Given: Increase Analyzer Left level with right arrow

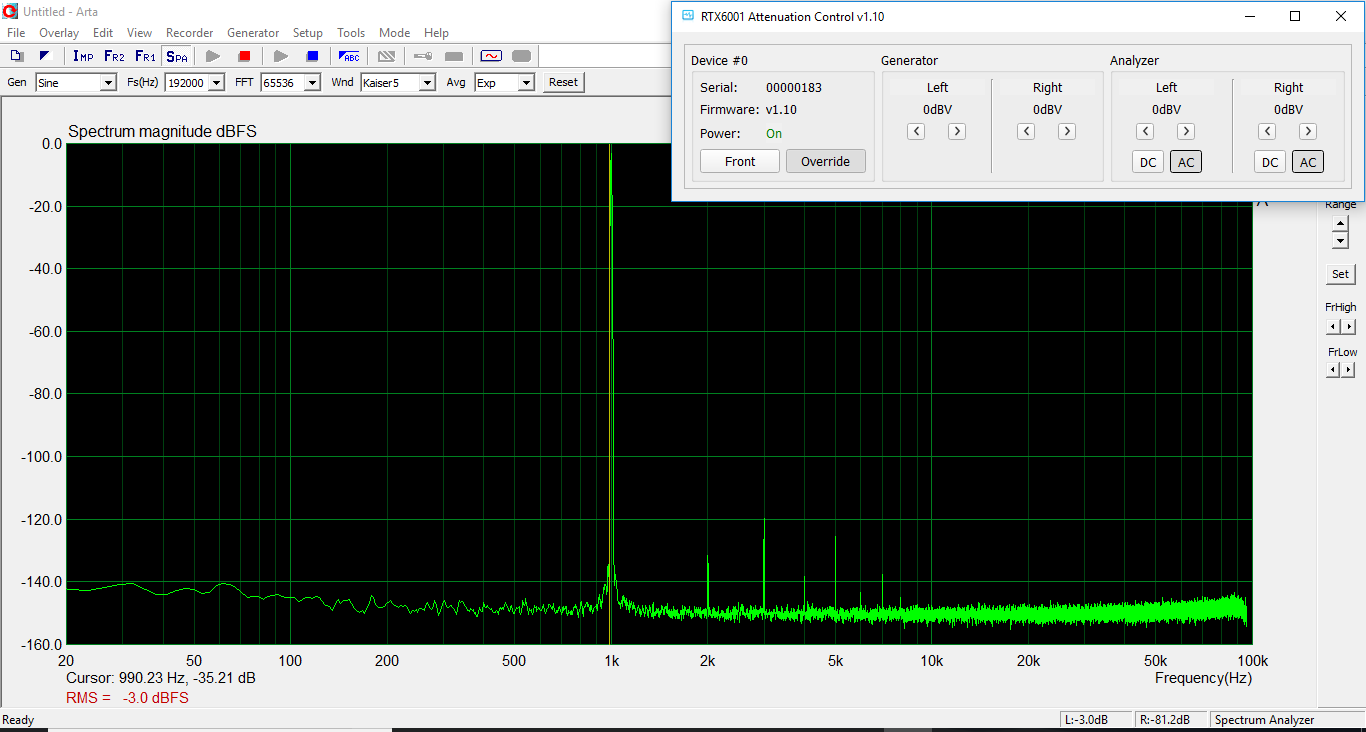Looking at the screenshot, I should tap(1186, 131).
